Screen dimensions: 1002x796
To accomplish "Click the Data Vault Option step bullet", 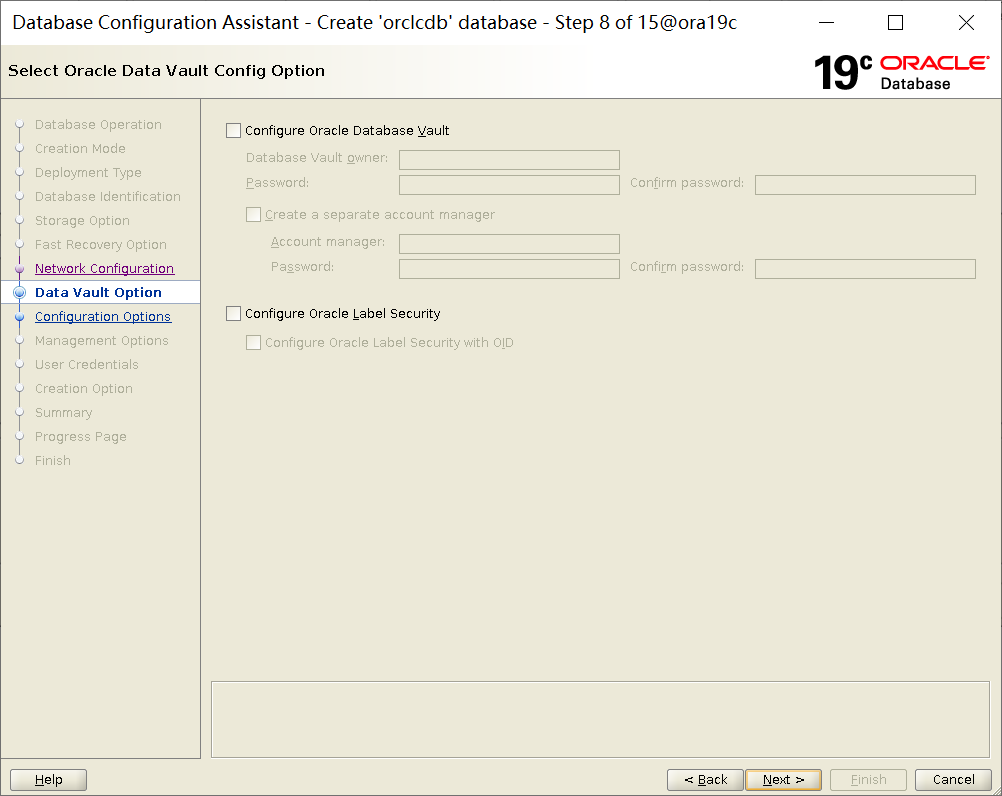I will coord(20,293).
